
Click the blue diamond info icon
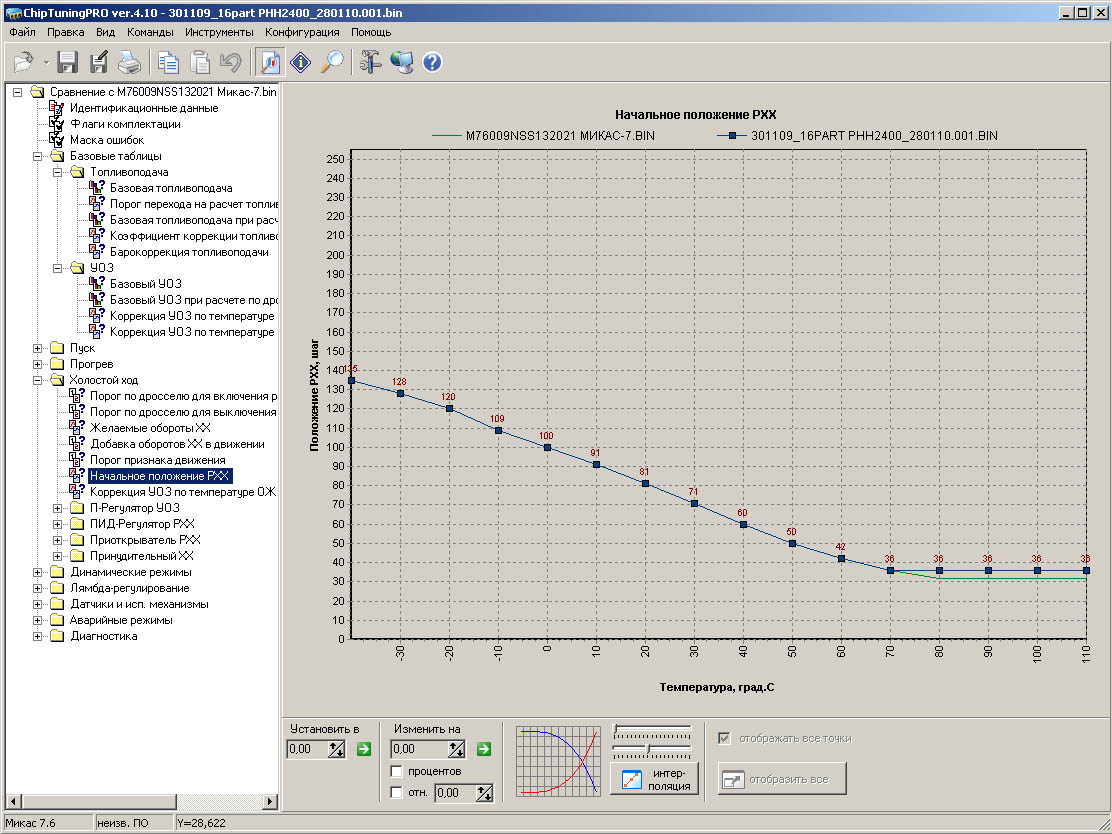(x=301, y=62)
